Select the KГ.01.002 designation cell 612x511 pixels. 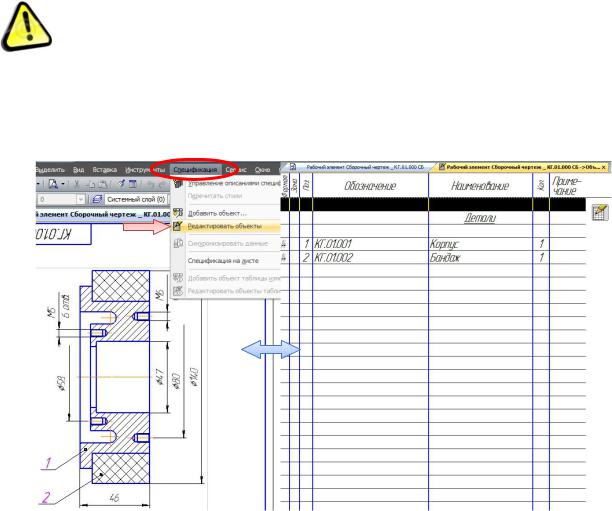point(370,258)
